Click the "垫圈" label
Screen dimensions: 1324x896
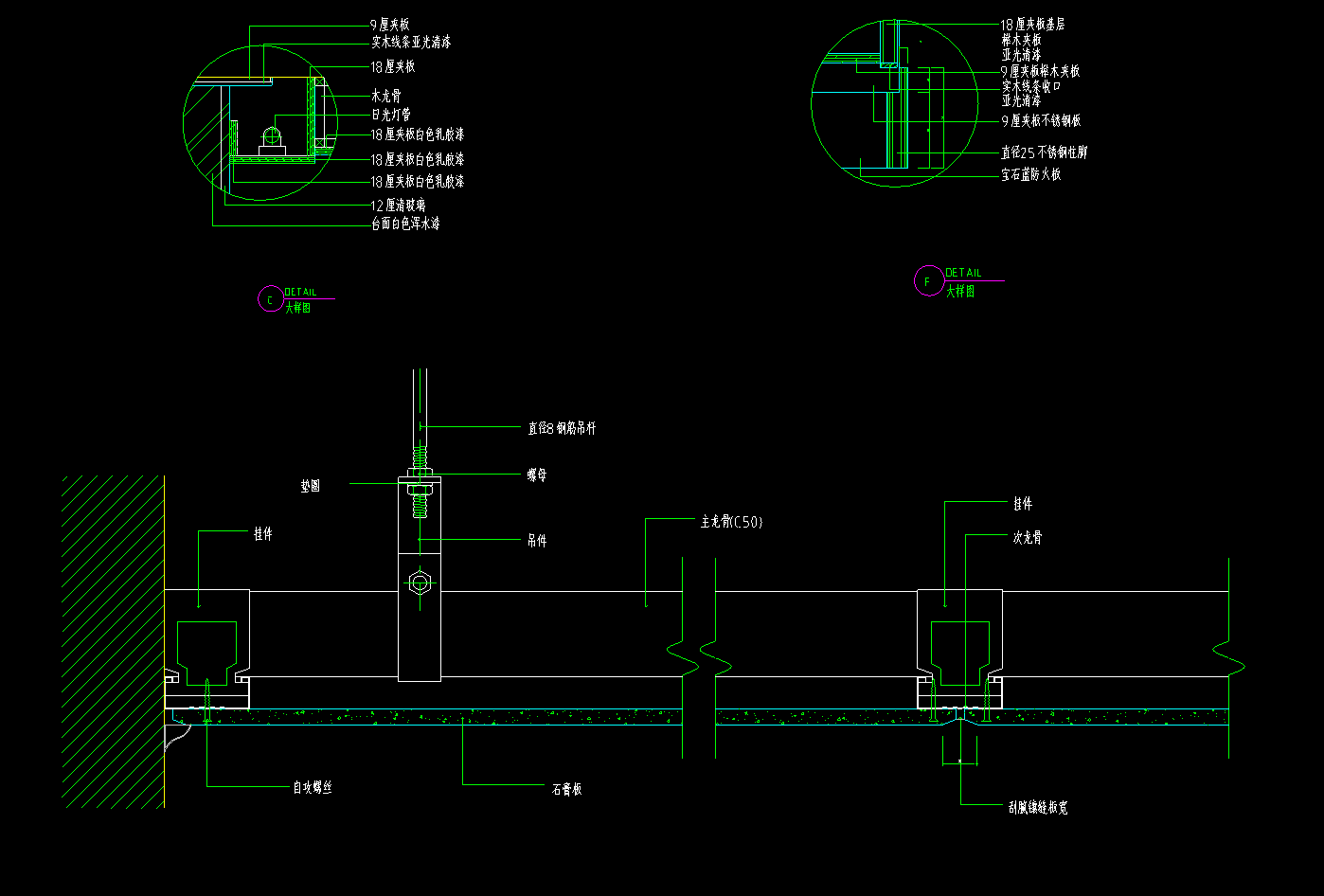tap(311, 487)
